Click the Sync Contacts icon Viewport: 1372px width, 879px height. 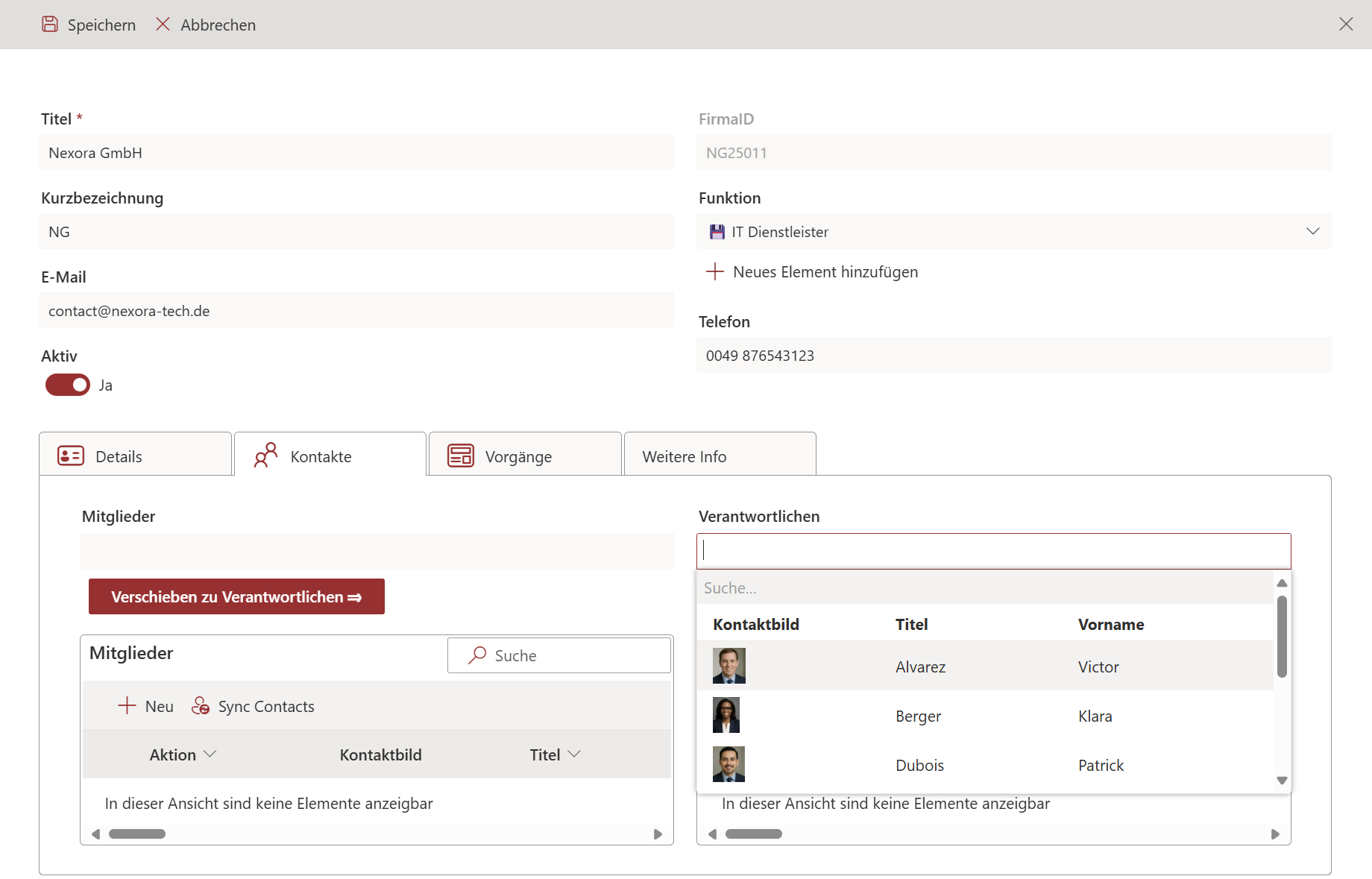(x=201, y=706)
